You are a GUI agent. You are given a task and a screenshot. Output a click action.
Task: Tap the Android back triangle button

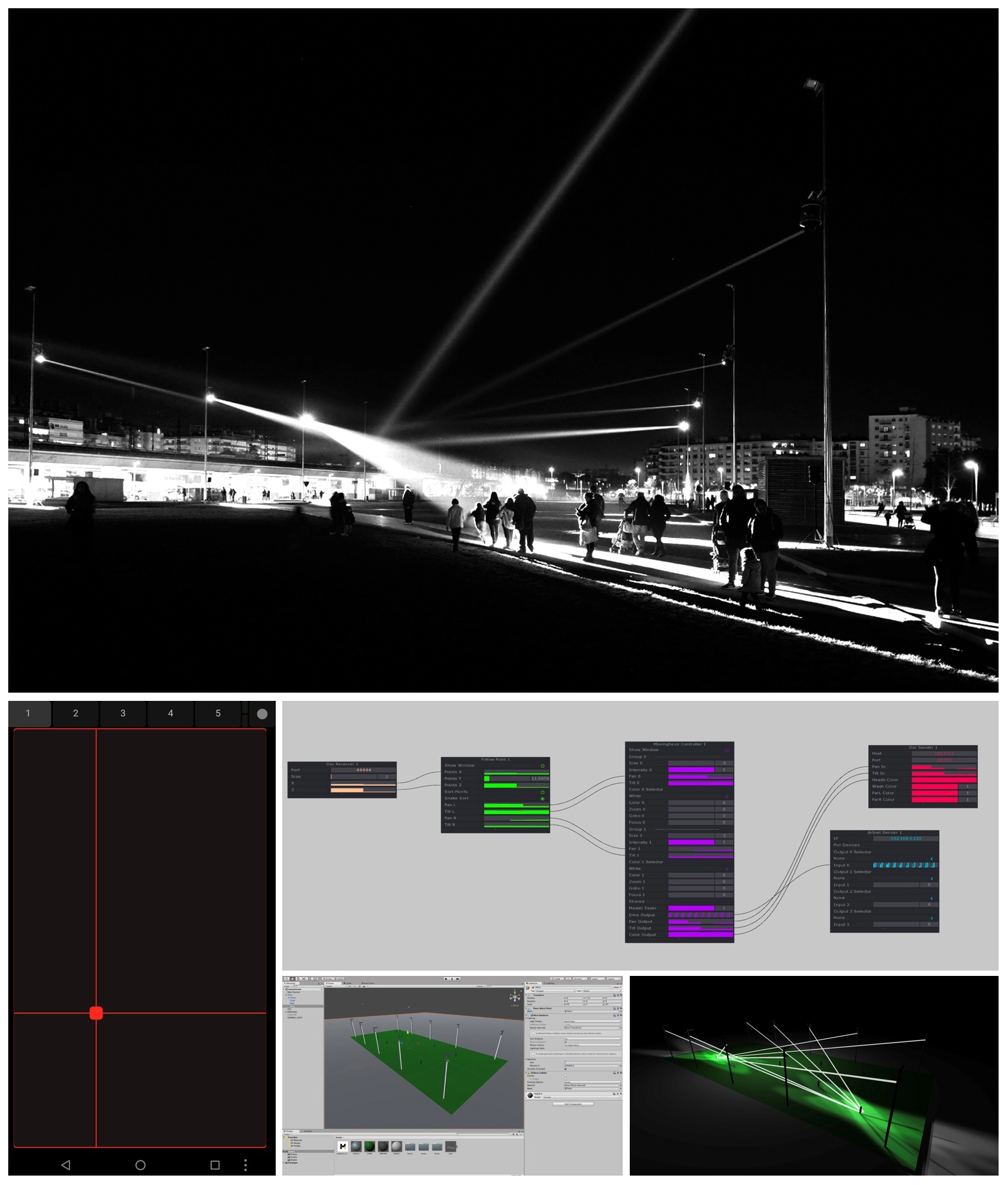click(66, 1165)
